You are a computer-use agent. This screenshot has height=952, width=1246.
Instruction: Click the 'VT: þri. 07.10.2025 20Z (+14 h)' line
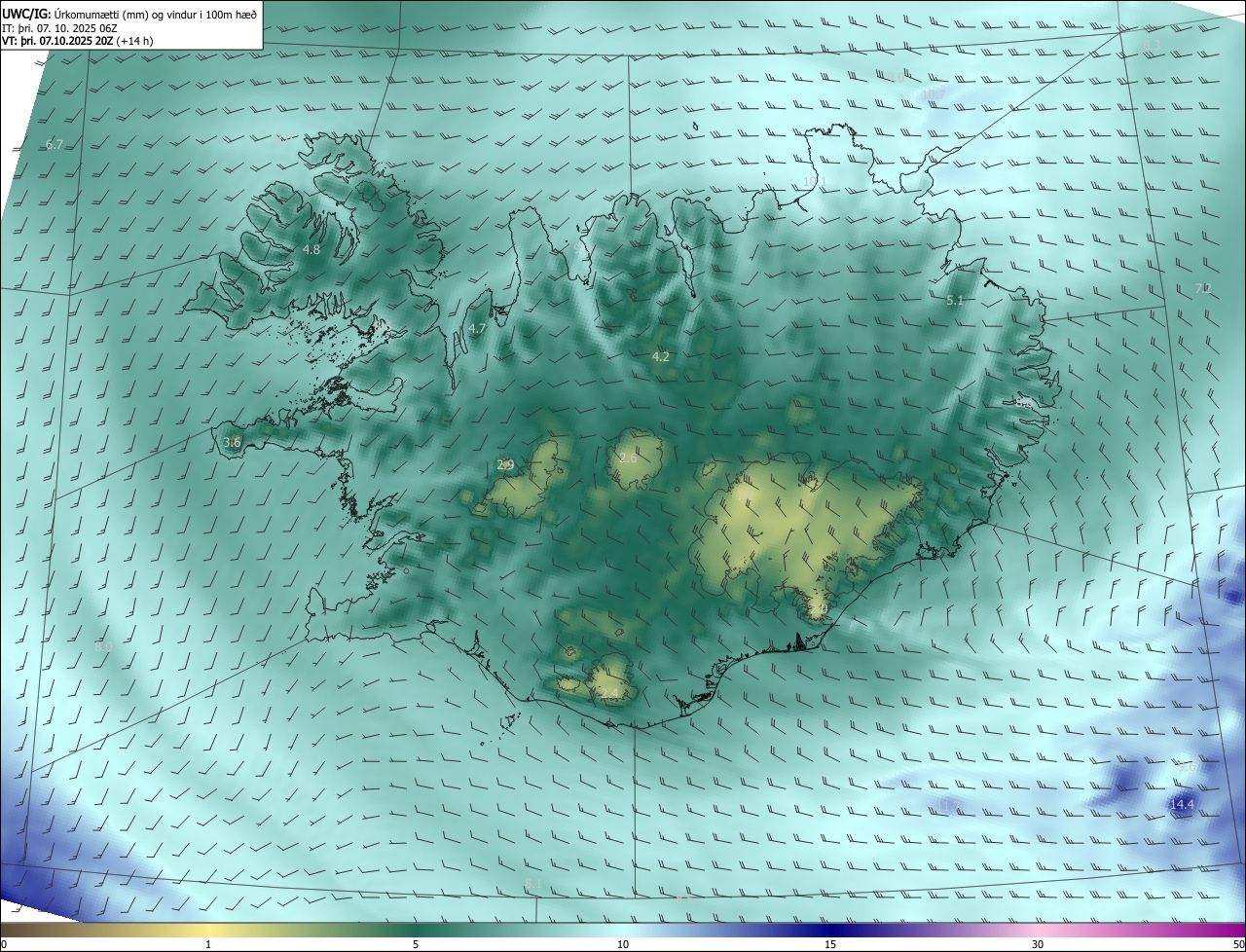coord(78,41)
